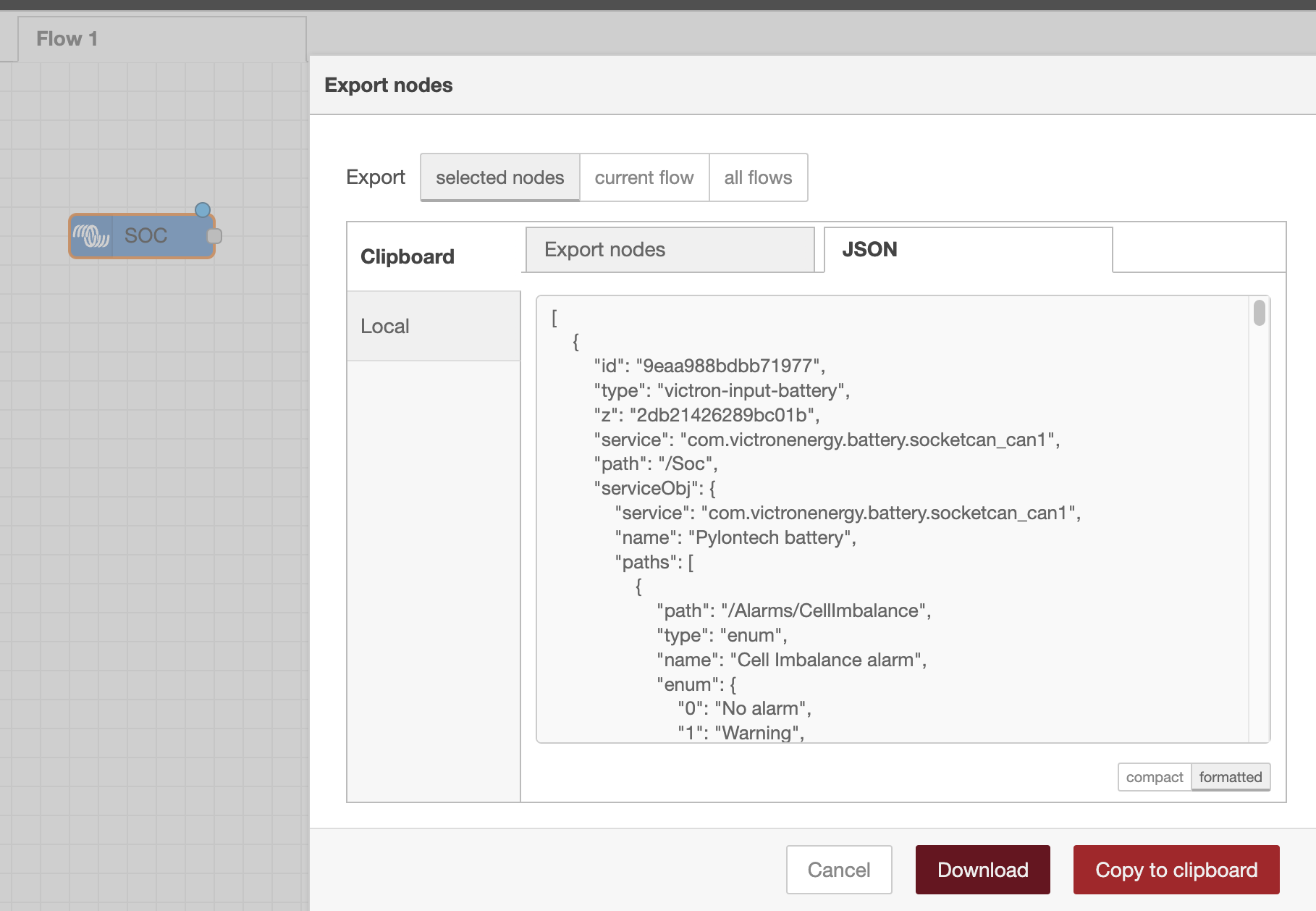Click the "serviceObj": { line
Viewport: 1316px width, 911px height.
pos(655,488)
